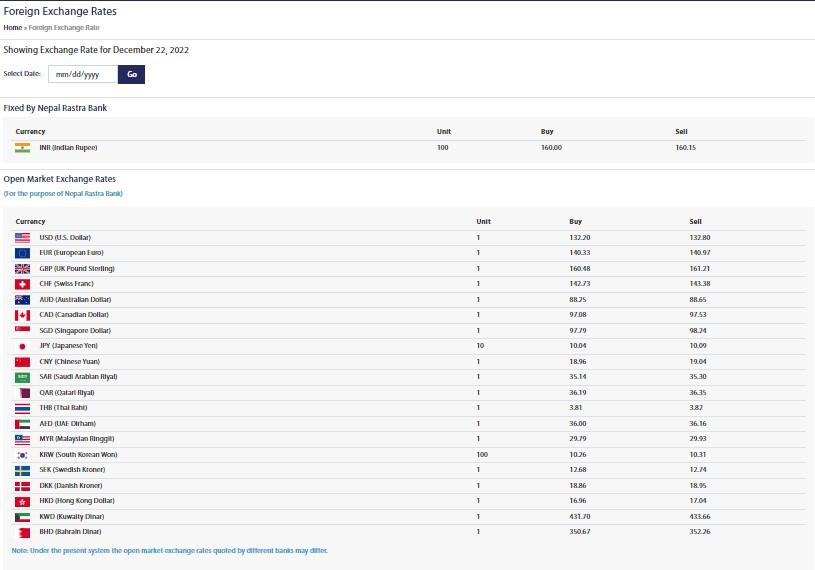Open the Home breadcrumb link
This screenshot has height=570, width=815.
coord(12,27)
